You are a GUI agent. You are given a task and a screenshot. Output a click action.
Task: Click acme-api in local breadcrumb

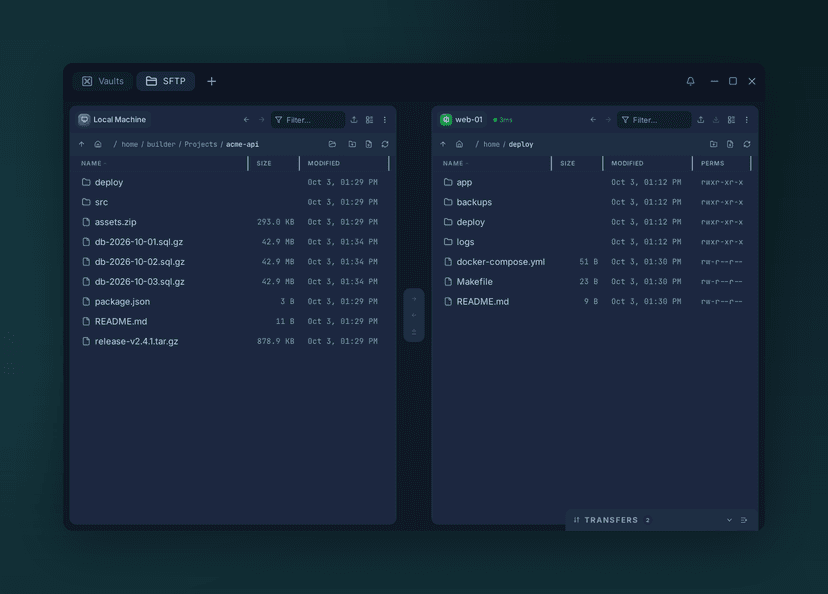(x=242, y=144)
